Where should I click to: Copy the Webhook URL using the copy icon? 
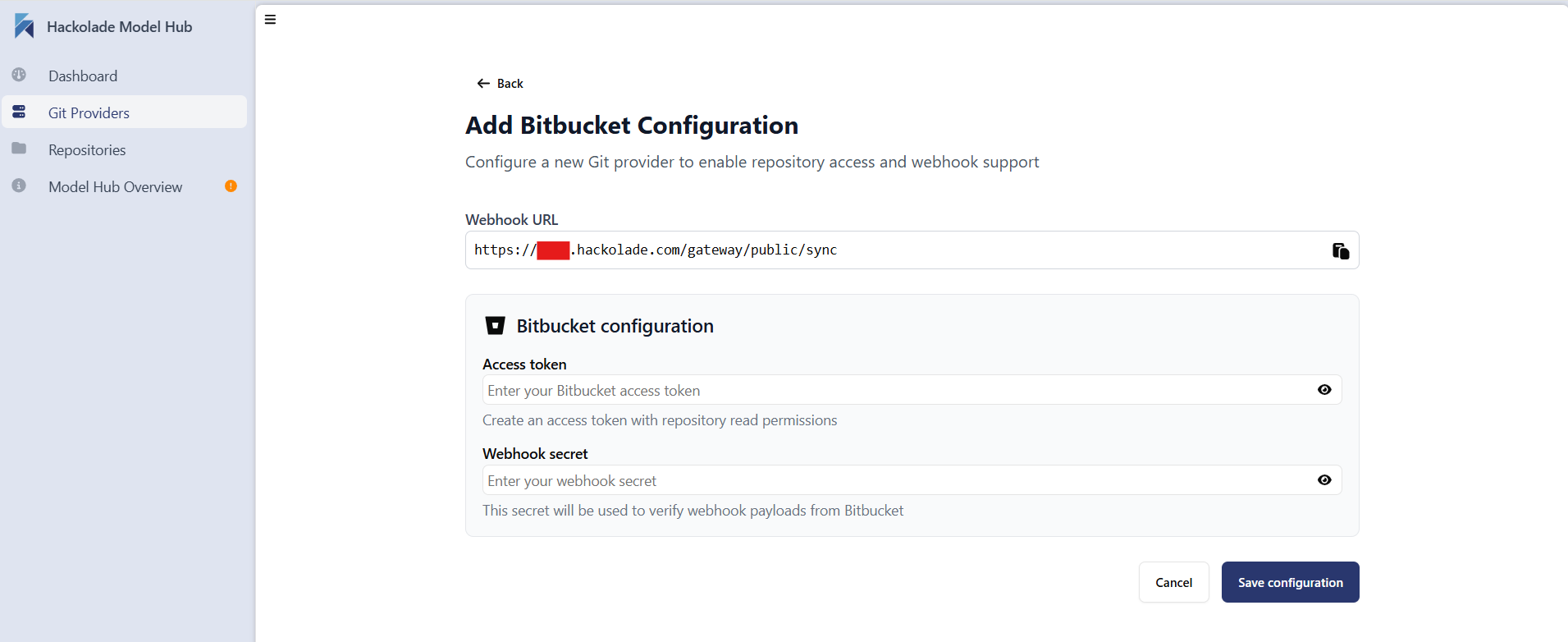pos(1339,250)
